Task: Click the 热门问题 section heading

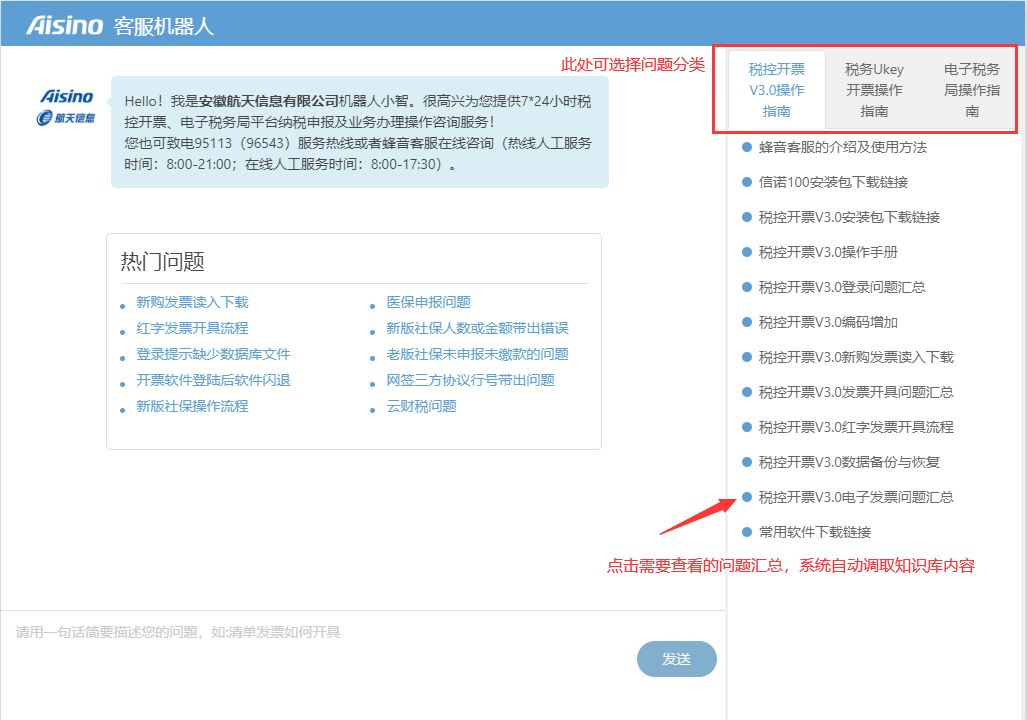Action: [162, 261]
